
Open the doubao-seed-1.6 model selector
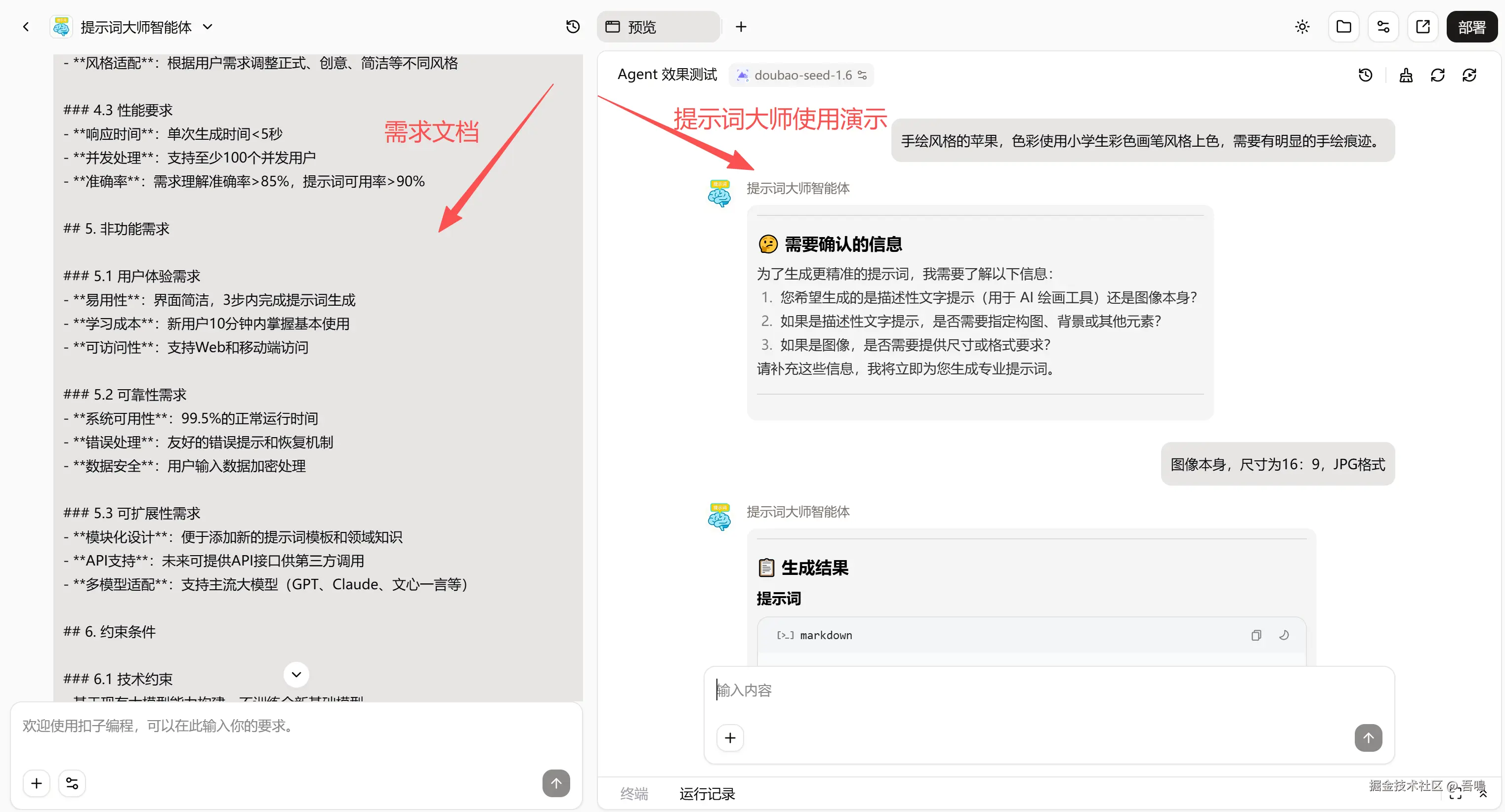[801, 75]
